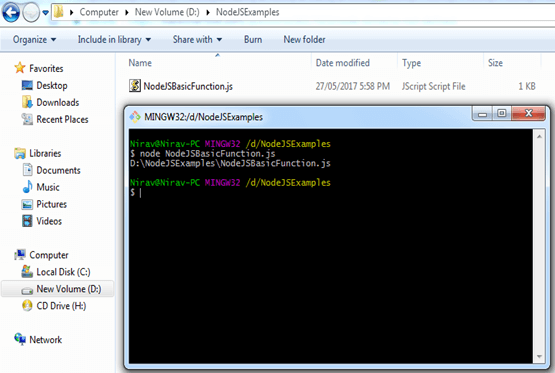Select Network in the navigation pane
This screenshot has width=555, height=373.
tap(45, 340)
